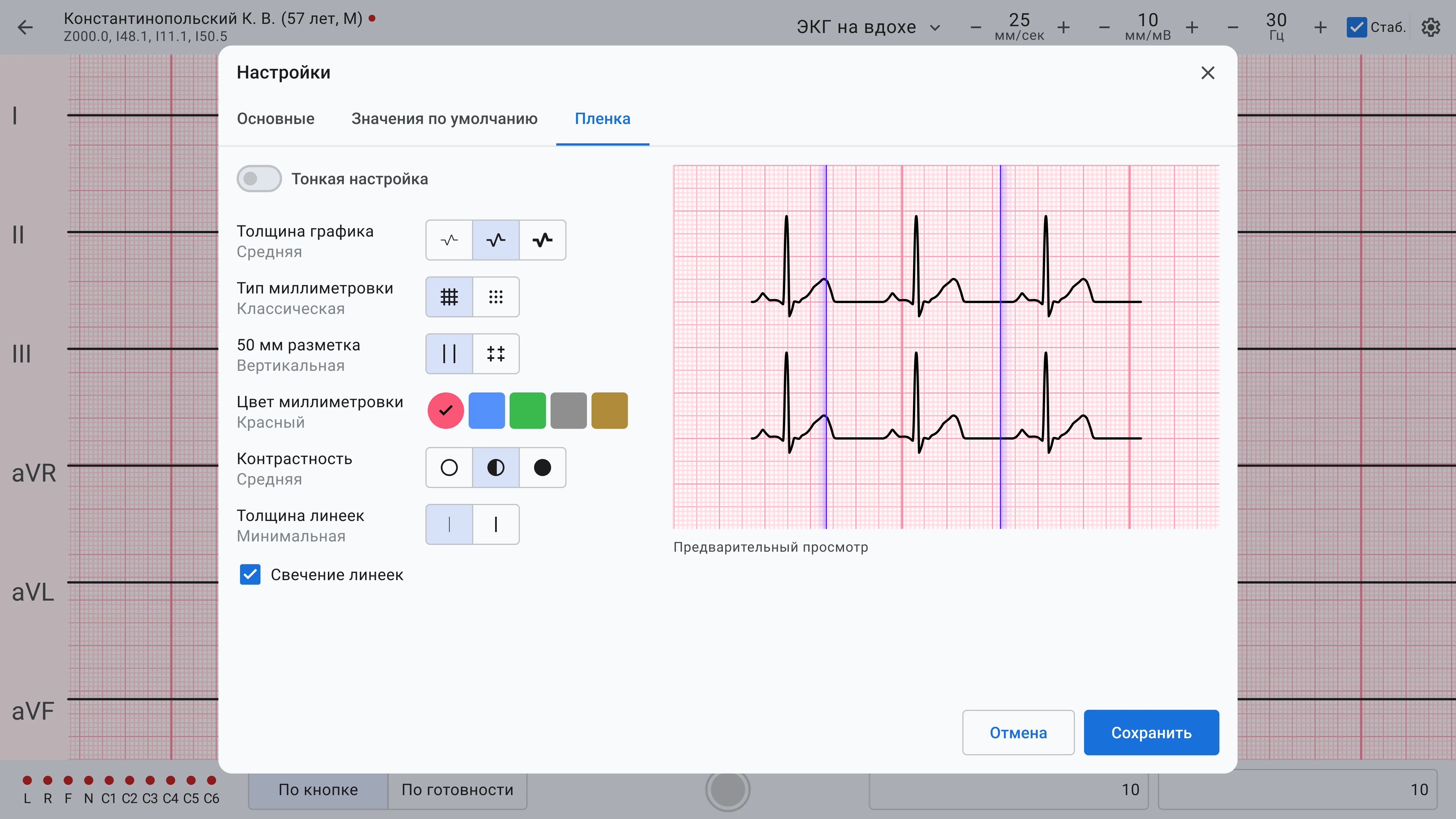The image size is (1456, 819).
Task: Pick gray millimeter paper color
Action: (569, 410)
